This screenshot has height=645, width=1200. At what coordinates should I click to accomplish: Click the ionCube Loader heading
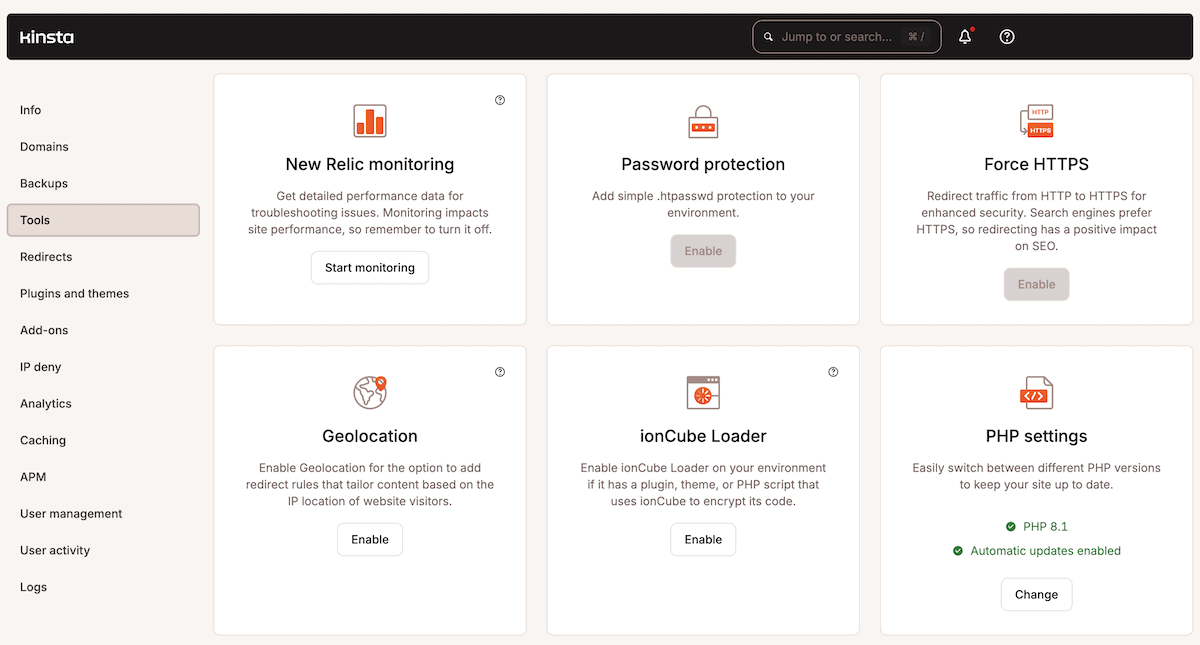pos(703,436)
